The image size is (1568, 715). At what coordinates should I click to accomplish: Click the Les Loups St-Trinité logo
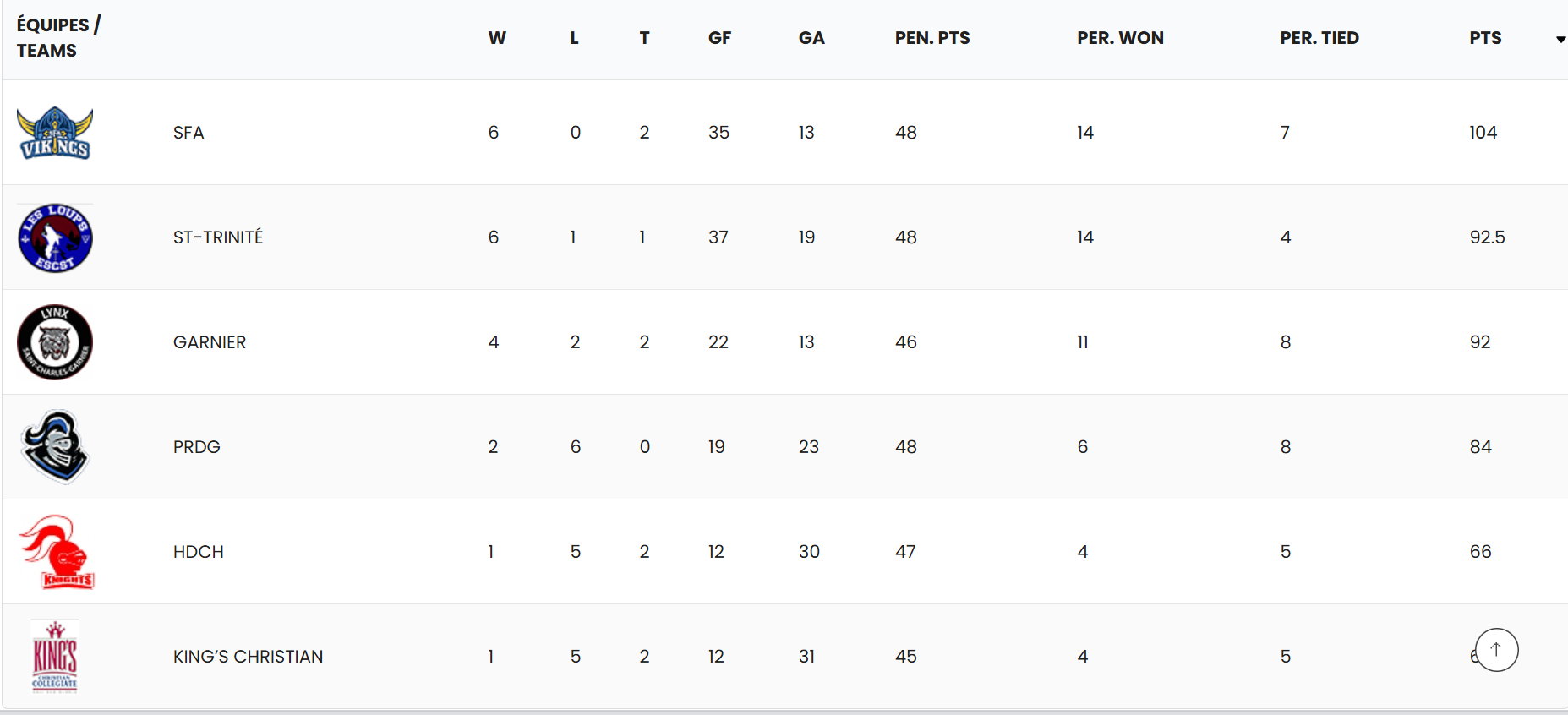pyautogui.click(x=55, y=237)
